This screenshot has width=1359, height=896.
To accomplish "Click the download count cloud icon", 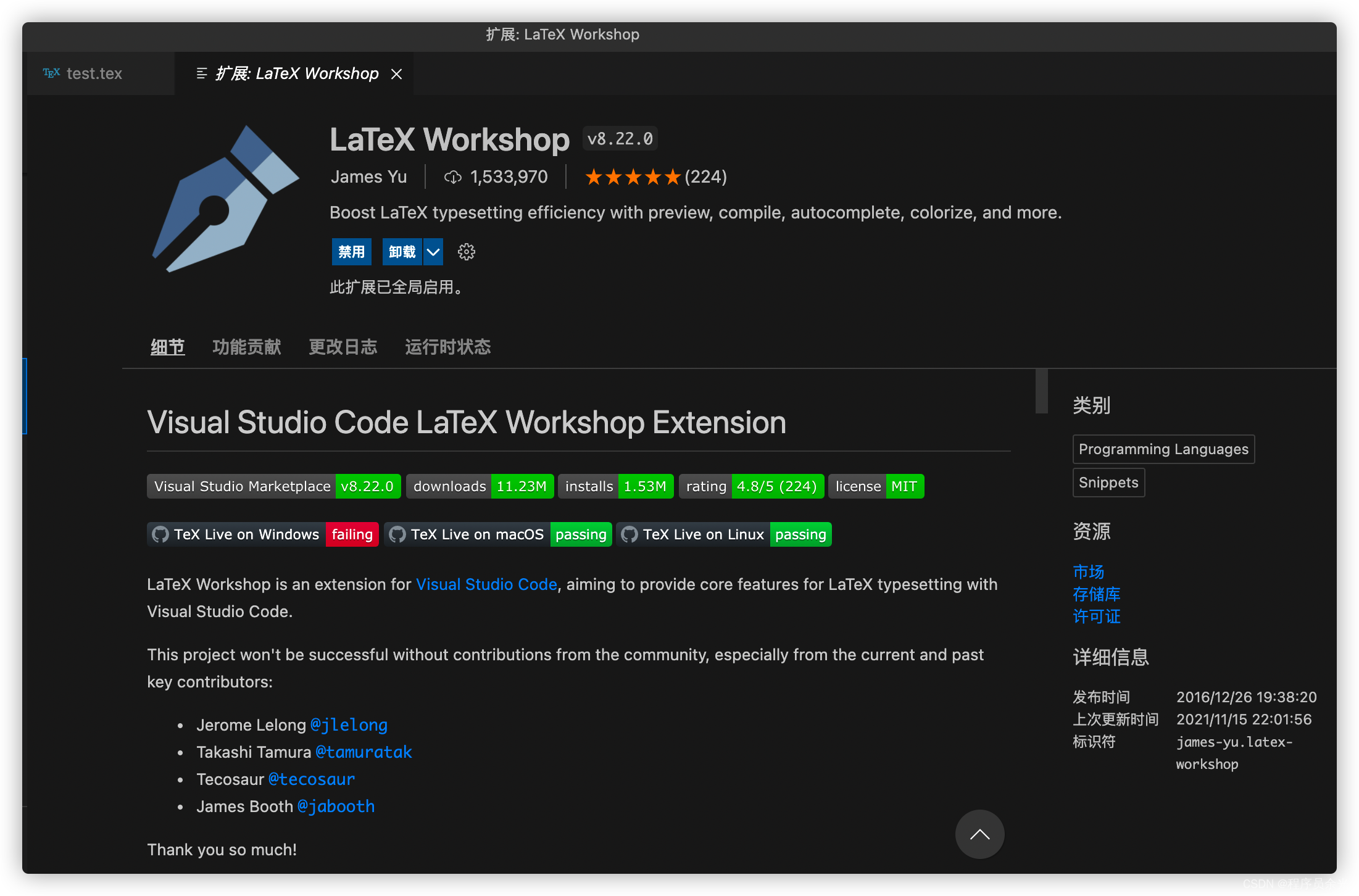I will pyautogui.click(x=452, y=178).
